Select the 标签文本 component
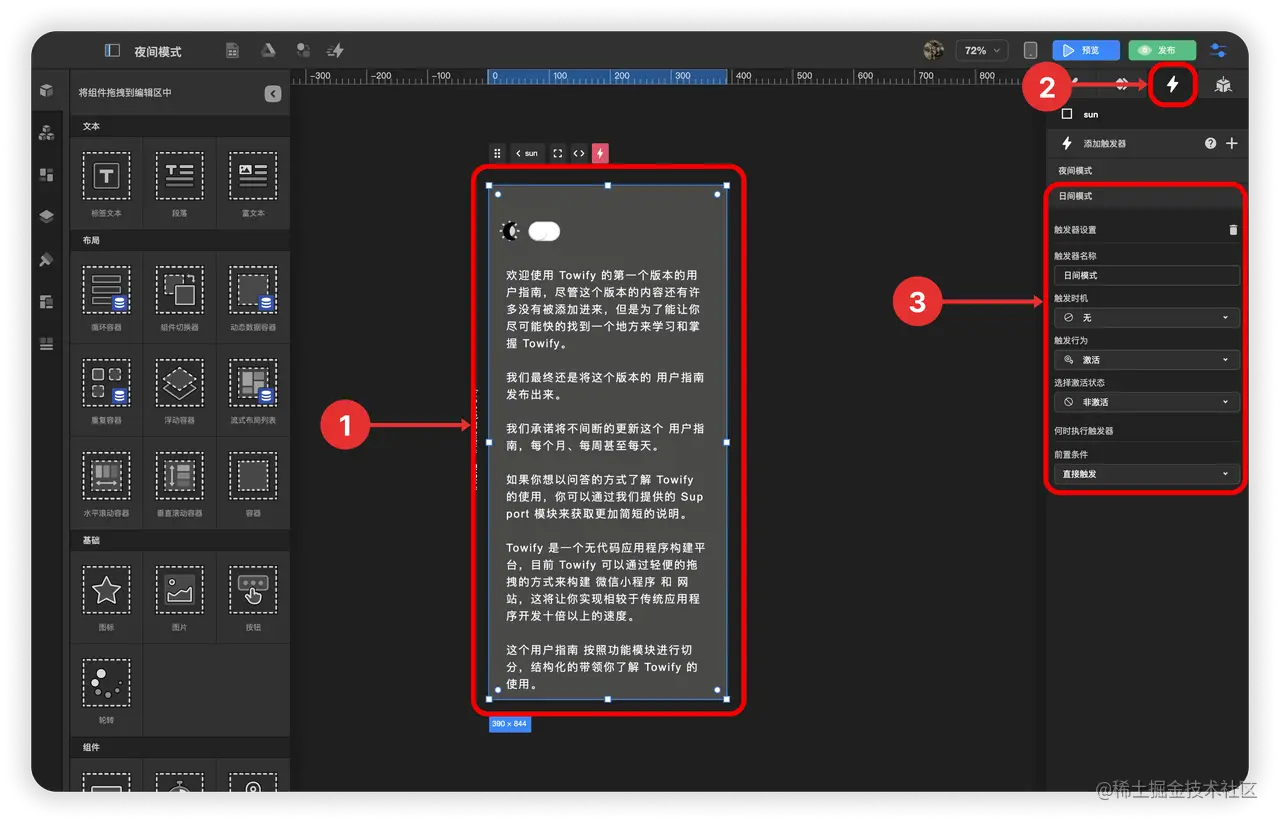The height and width of the screenshot is (823, 1280). pos(106,183)
